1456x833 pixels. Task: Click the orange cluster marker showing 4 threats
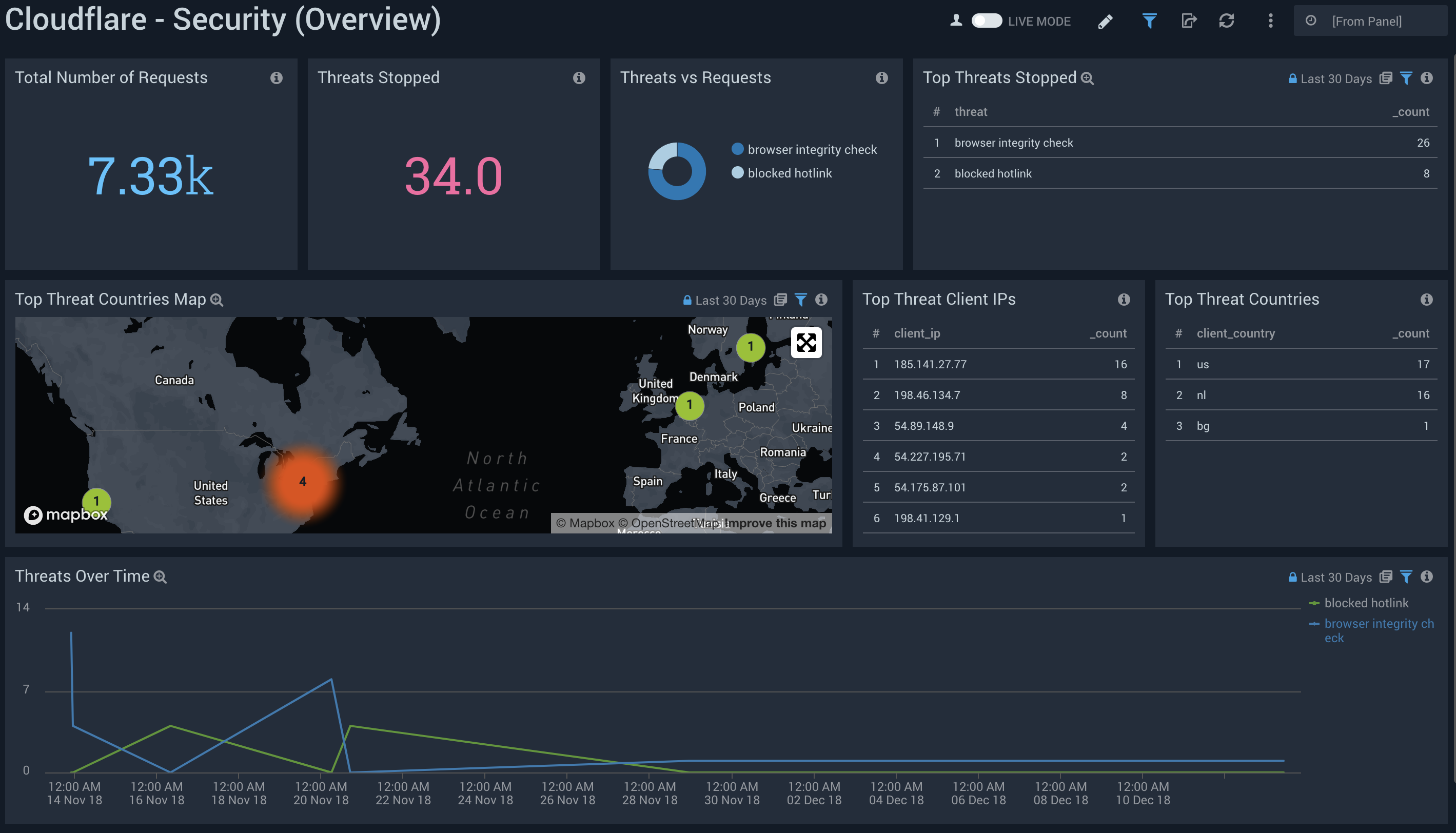click(303, 482)
